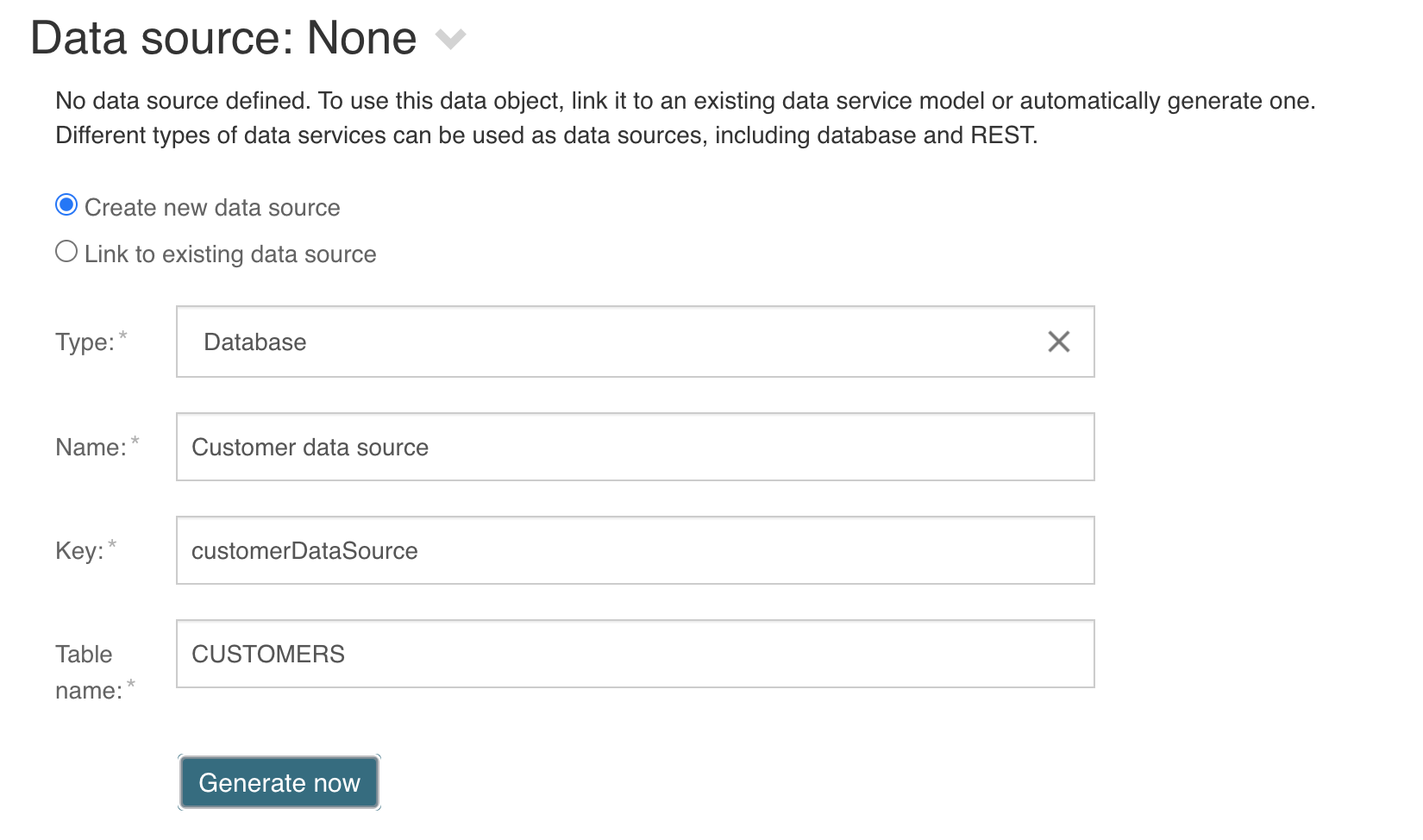Select the "Link to existing data source" radio button
This screenshot has height=840, width=1423.
point(65,251)
